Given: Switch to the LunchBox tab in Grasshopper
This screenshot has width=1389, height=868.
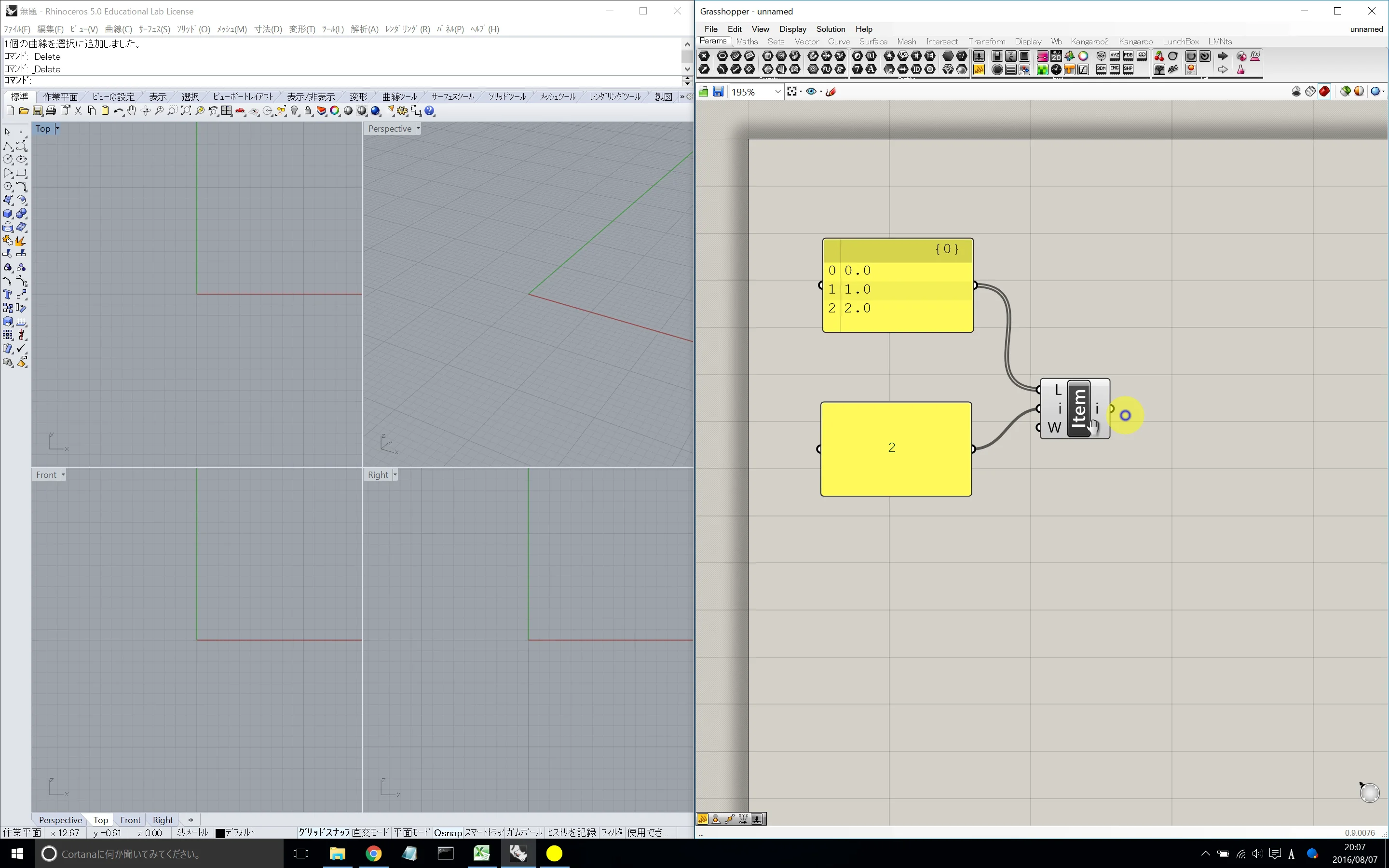Looking at the screenshot, I should coord(1181,41).
